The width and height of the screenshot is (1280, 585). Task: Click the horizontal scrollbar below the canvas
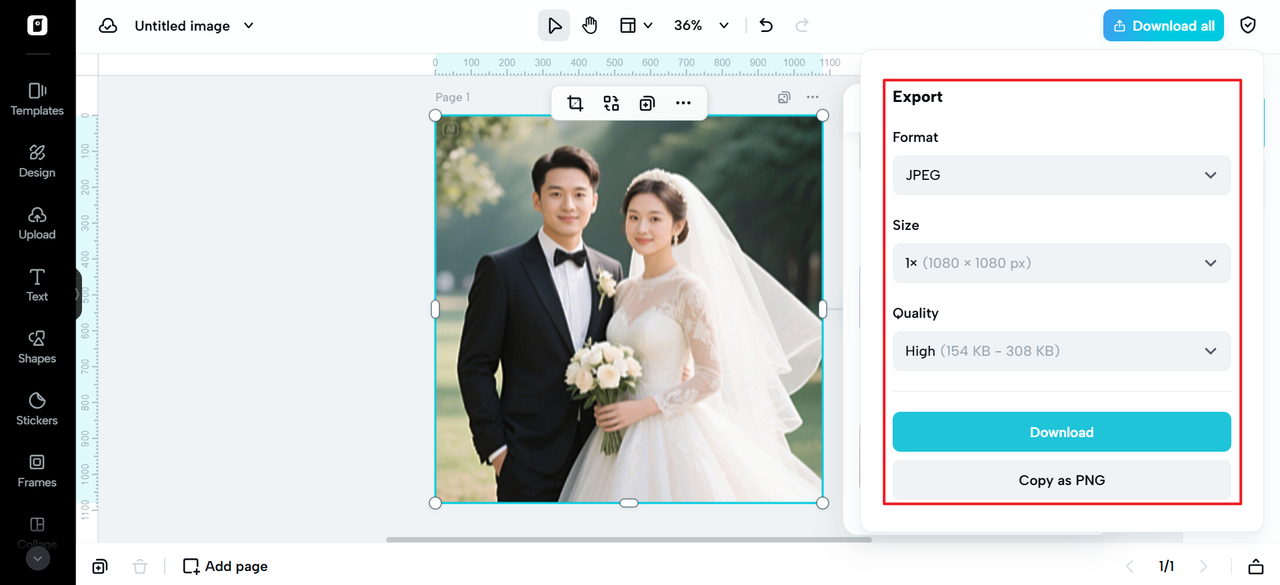(x=628, y=540)
